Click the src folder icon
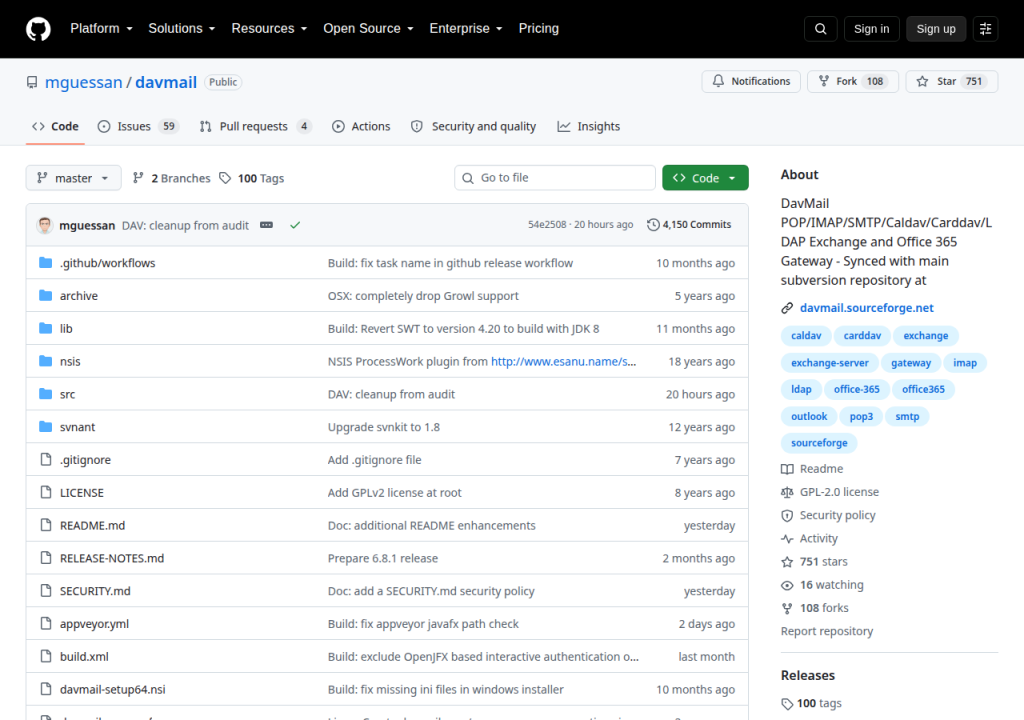 pos(45,393)
